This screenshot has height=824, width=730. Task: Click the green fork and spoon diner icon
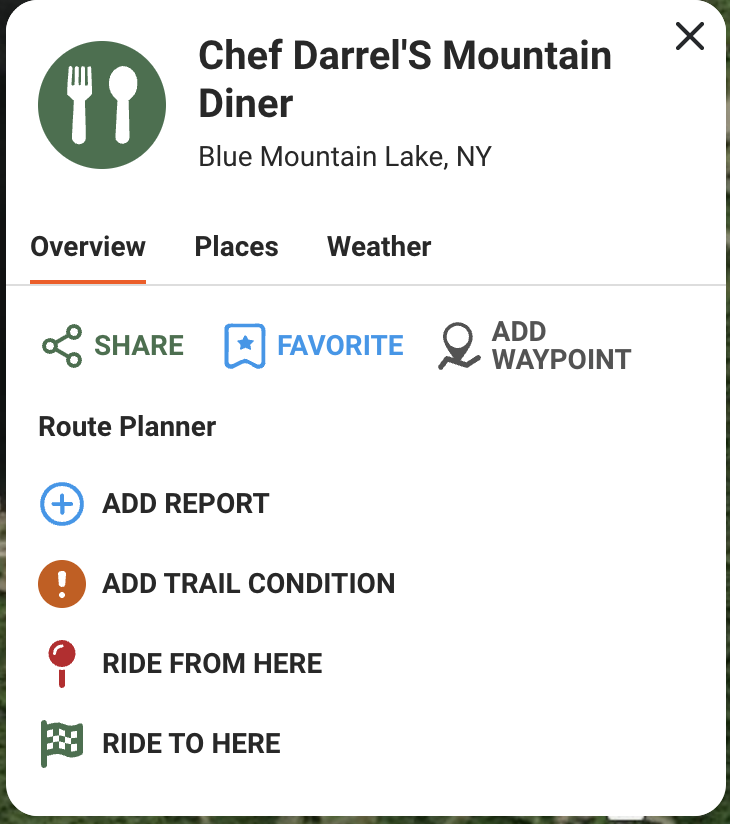click(100, 104)
